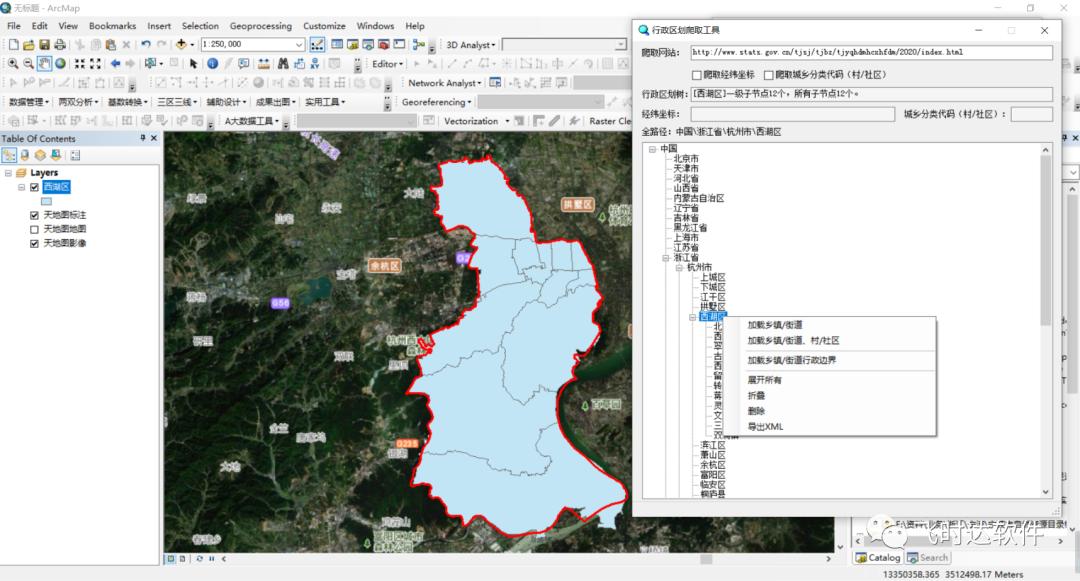The image size is (1080, 581).
Task: Select the Pan hand tool
Action: 45,64
